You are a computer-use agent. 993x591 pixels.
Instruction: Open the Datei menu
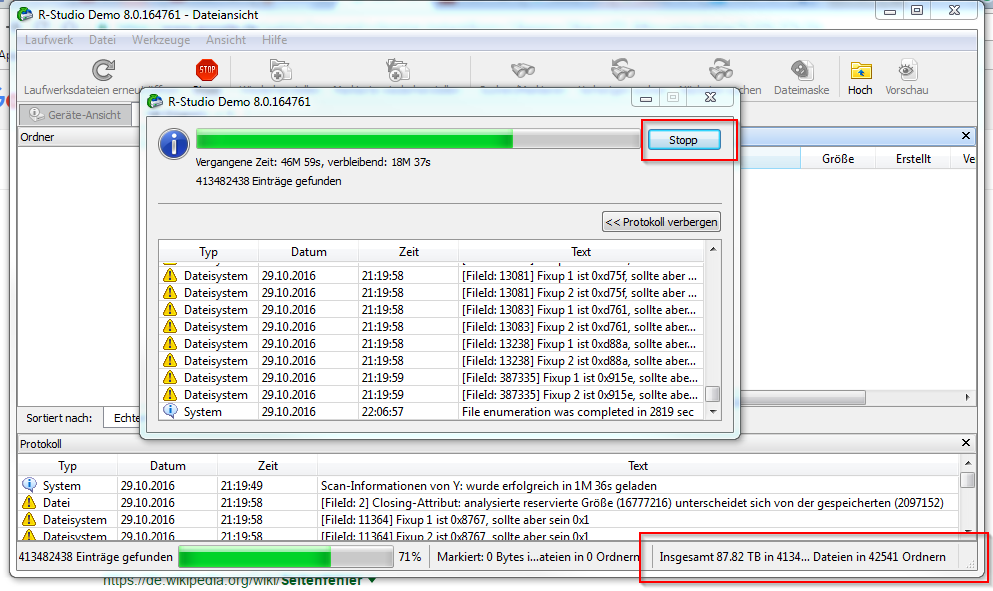[102, 40]
